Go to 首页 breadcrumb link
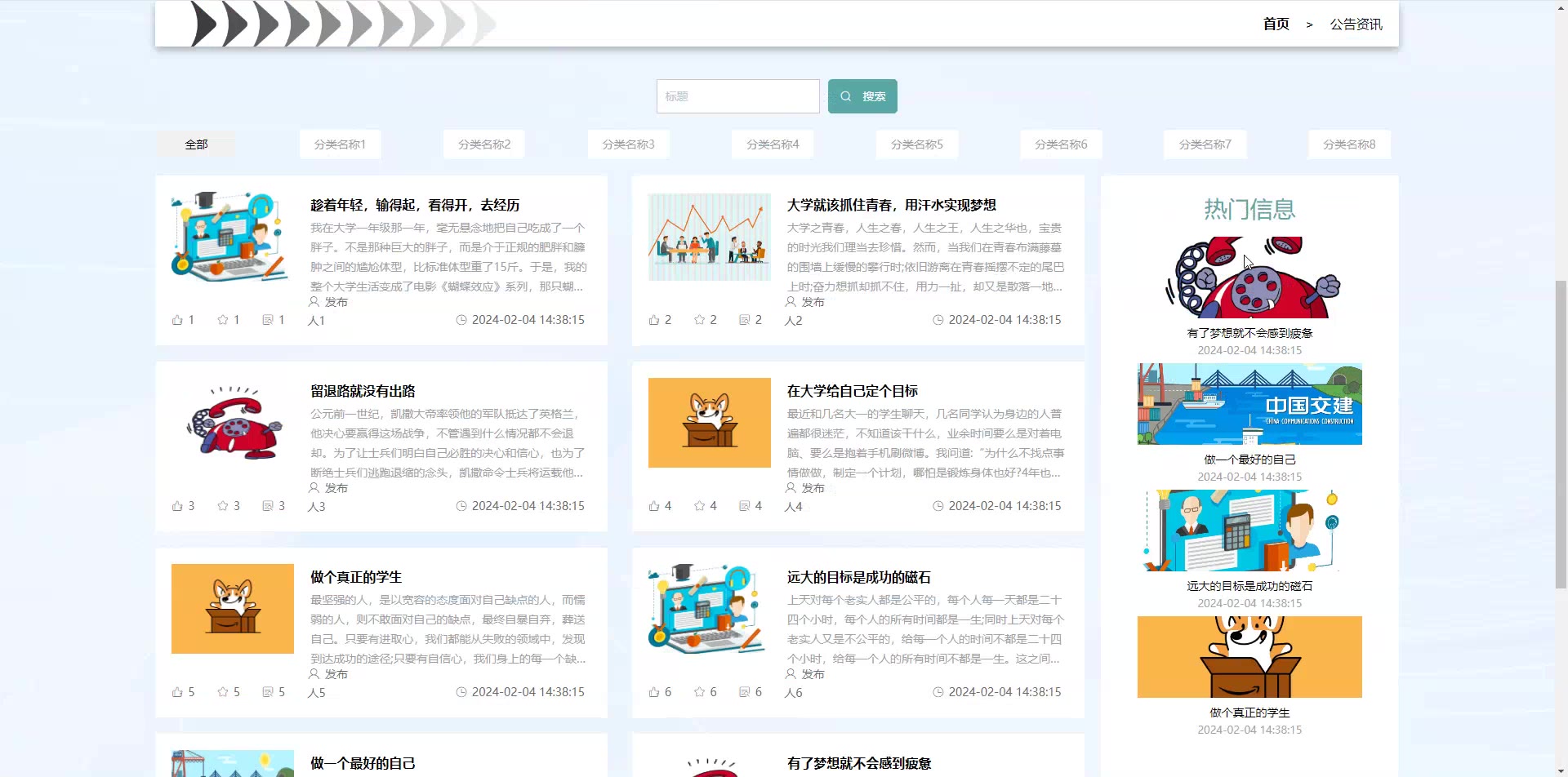 [1276, 24]
